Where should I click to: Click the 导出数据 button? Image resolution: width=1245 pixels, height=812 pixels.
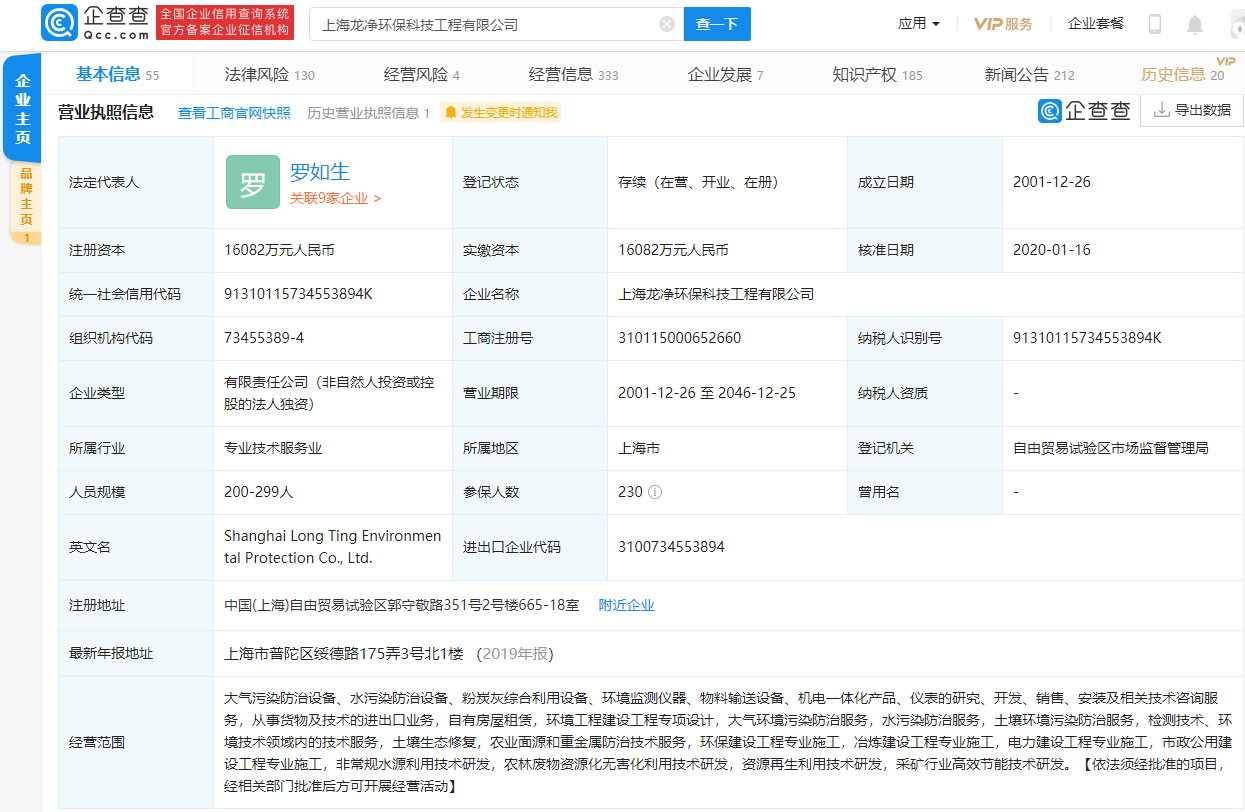point(1192,110)
